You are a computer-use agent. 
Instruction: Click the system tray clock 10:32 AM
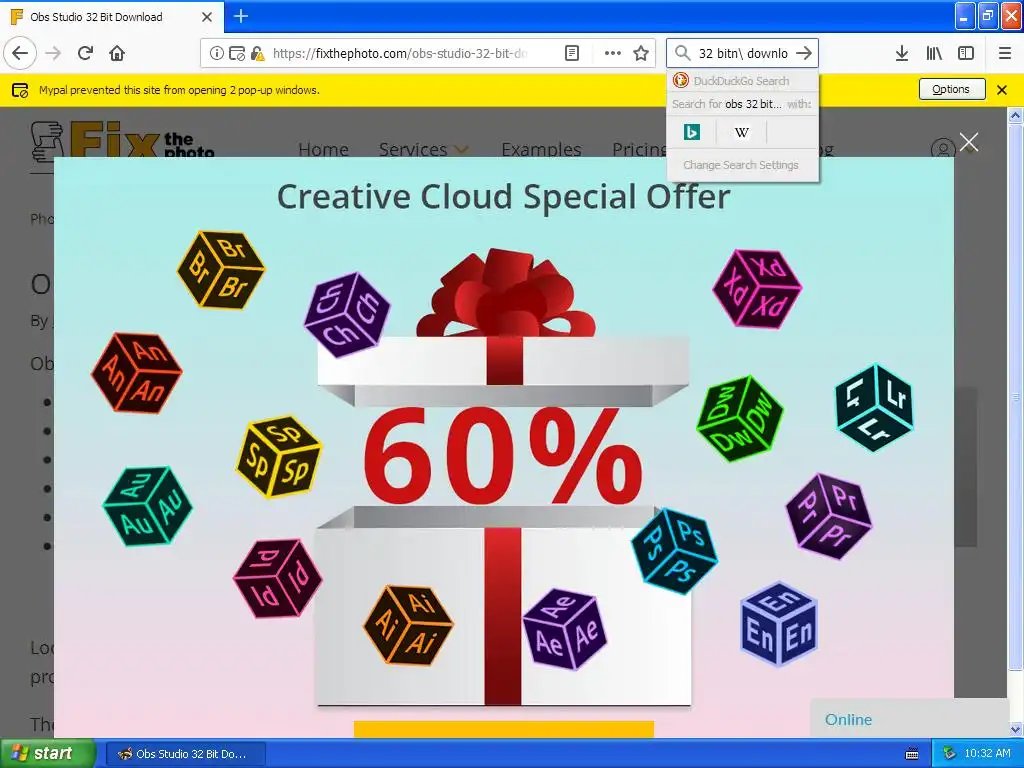[987, 753]
